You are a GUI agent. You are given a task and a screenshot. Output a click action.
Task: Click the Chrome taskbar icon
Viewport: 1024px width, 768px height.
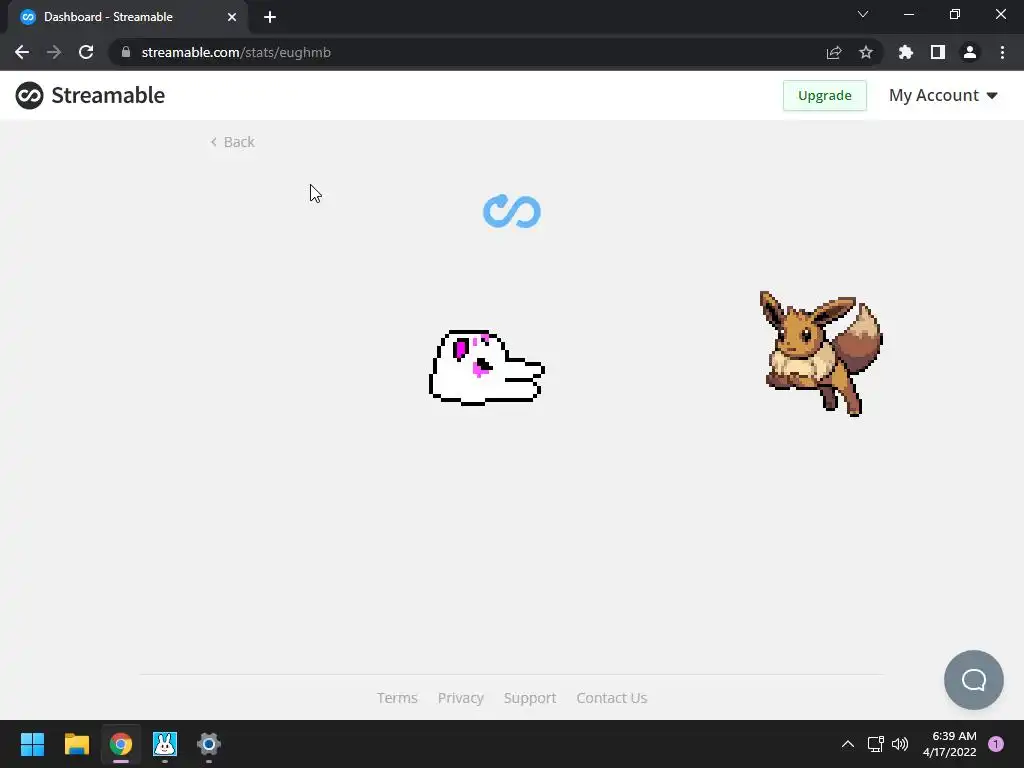pos(121,744)
